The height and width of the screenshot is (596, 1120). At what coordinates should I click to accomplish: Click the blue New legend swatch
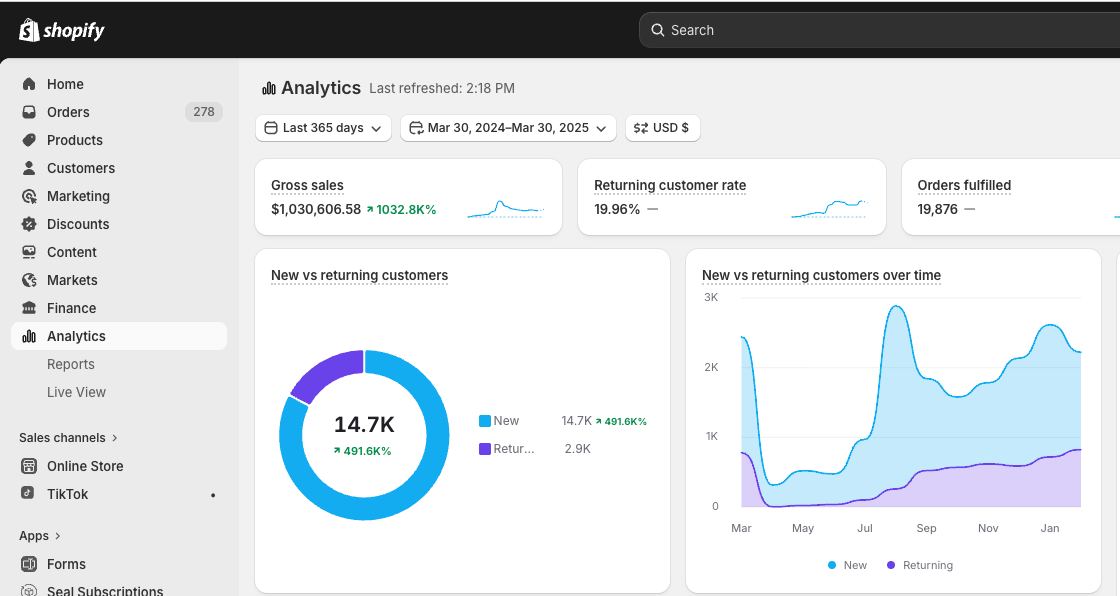(485, 421)
